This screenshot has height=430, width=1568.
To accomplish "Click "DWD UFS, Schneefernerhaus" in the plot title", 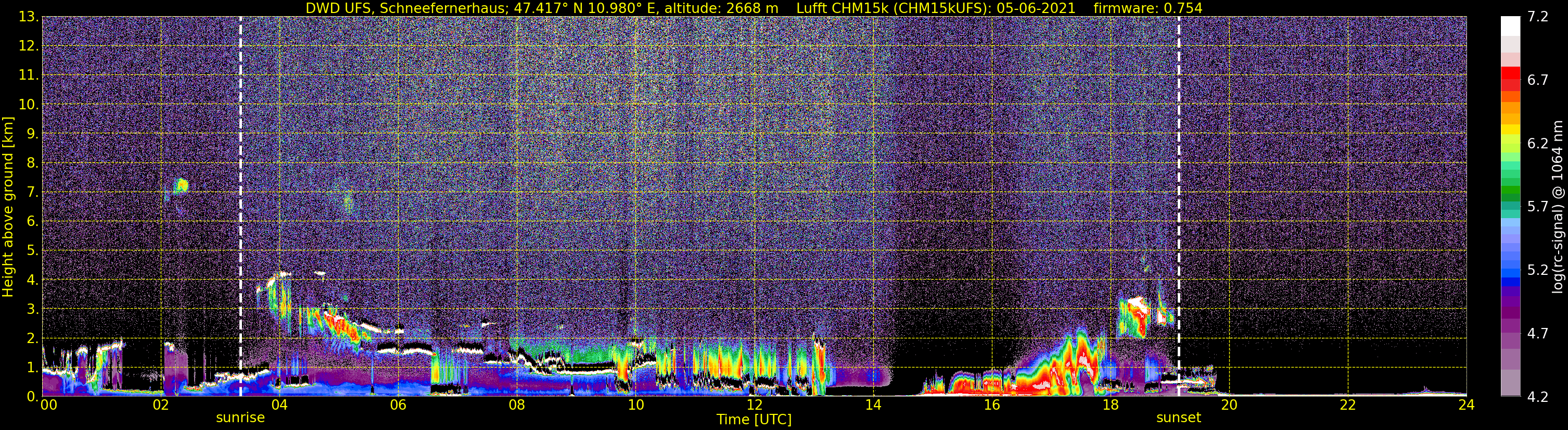I will point(406,8).
